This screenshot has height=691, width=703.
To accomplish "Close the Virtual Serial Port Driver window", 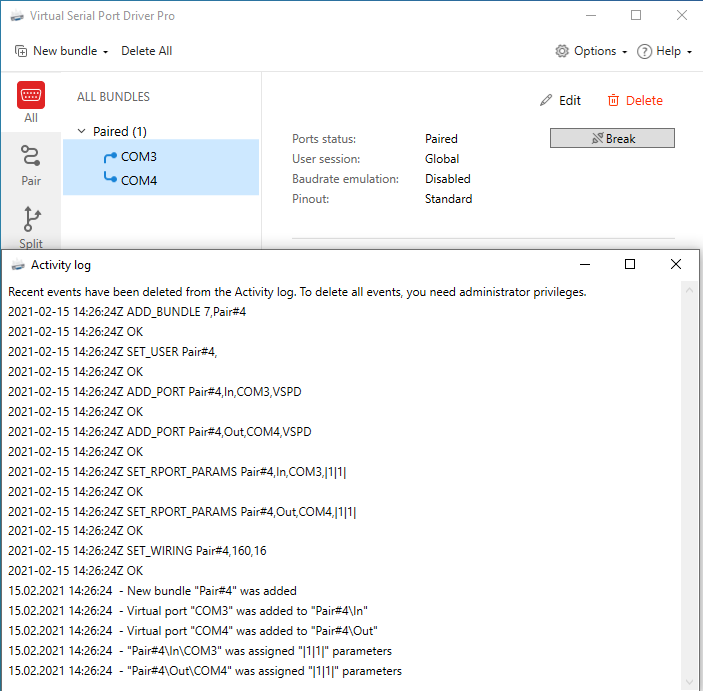I will (681, 15).
